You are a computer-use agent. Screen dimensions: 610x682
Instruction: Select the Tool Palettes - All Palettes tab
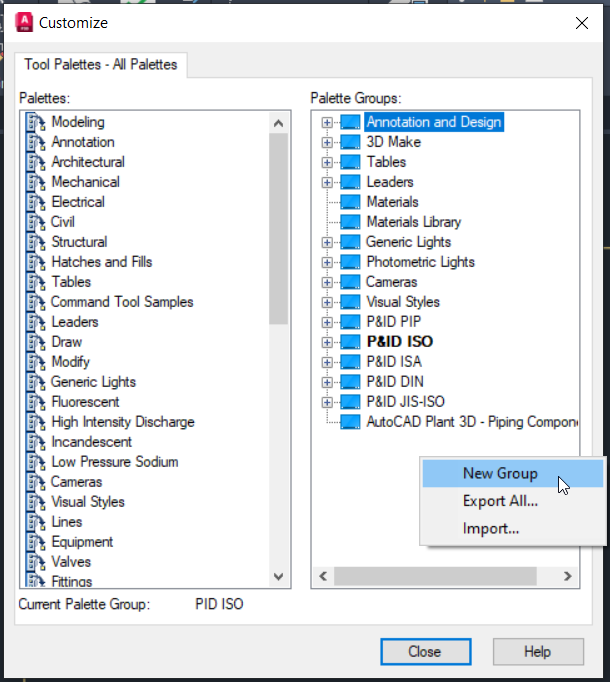coord(101,65)
